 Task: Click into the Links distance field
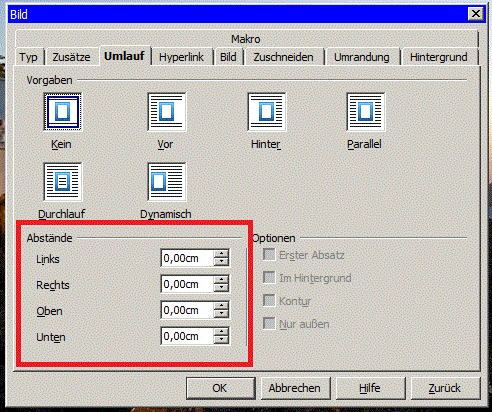click(187, 258)
